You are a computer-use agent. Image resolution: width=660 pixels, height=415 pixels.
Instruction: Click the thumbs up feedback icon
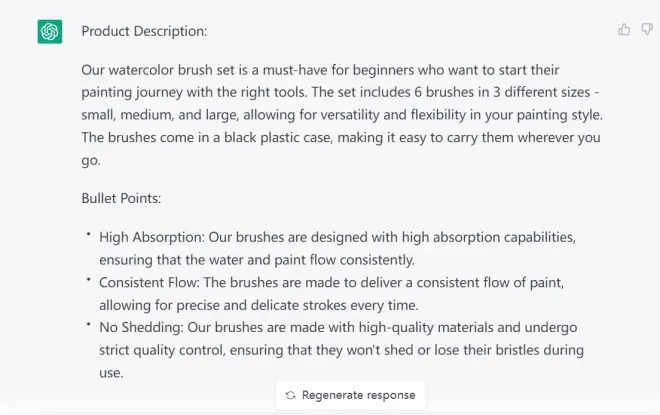(624, 29)
